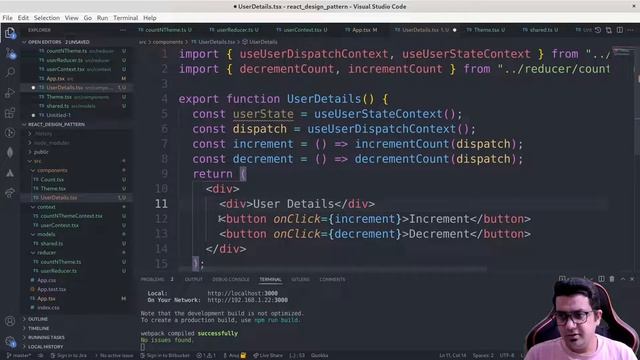This screenshot has width=640, height=360.
Task: Open the View menu
Action: [71, 18]
